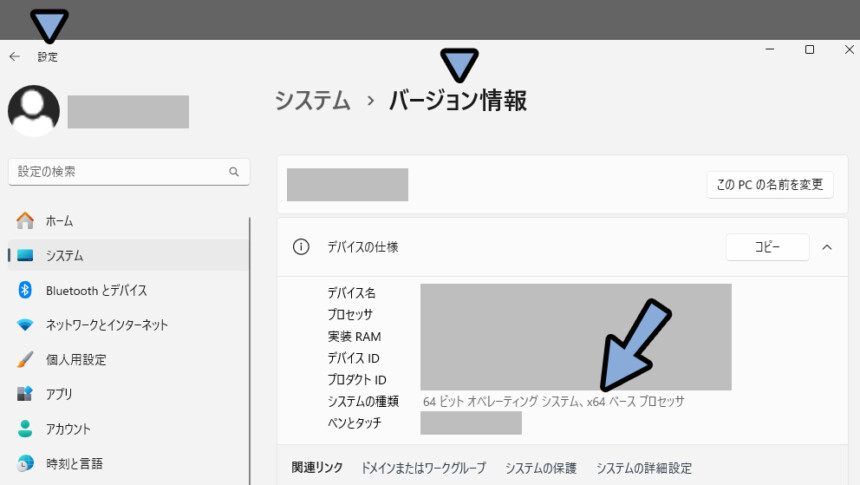Click the アプリ icon in sidebar
Viewport: 860px width, 485px height.
(x=25, y=393)
